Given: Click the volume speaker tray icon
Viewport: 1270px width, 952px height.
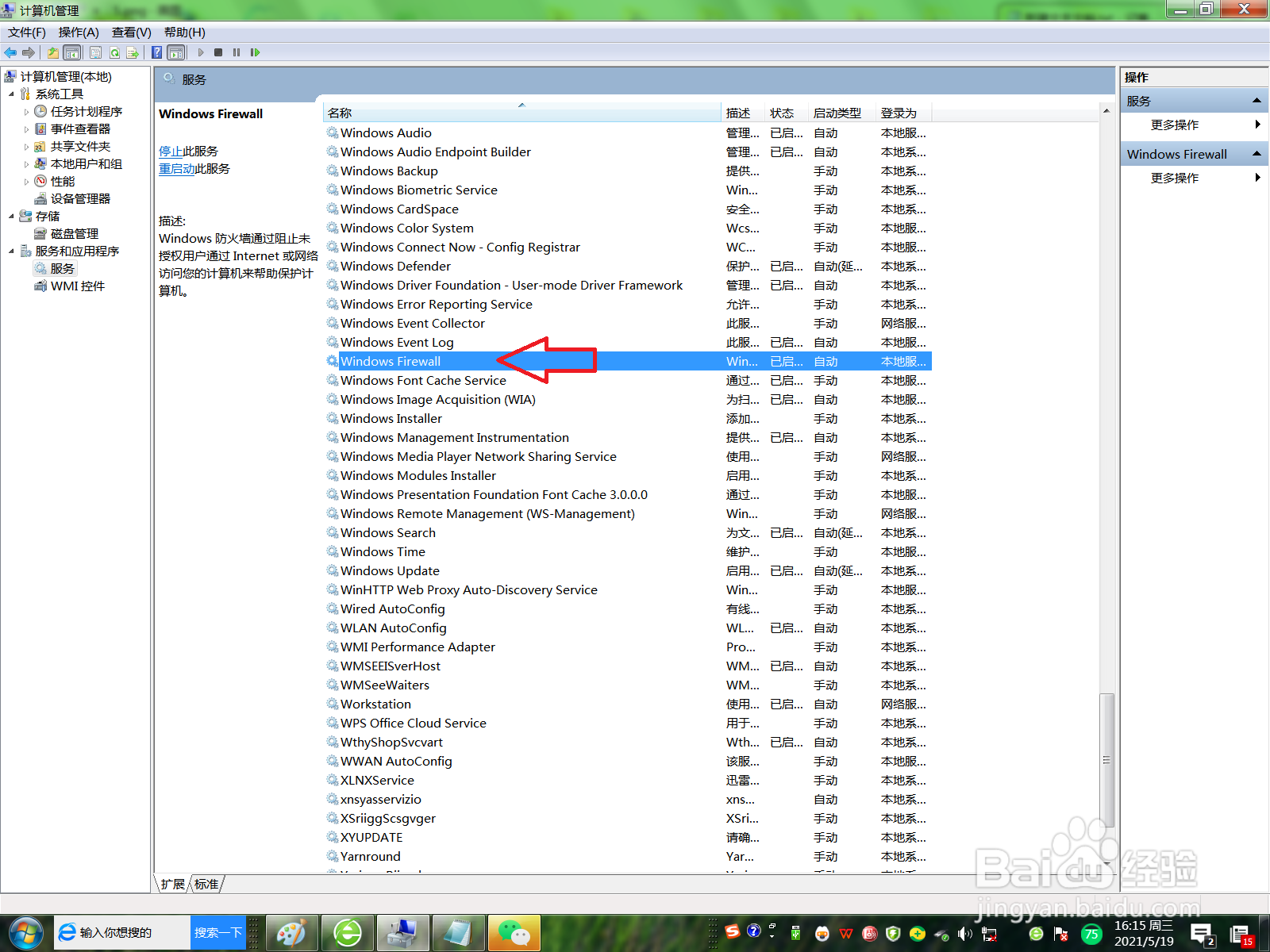Looking at the screenshot, I should coord(965,934).
